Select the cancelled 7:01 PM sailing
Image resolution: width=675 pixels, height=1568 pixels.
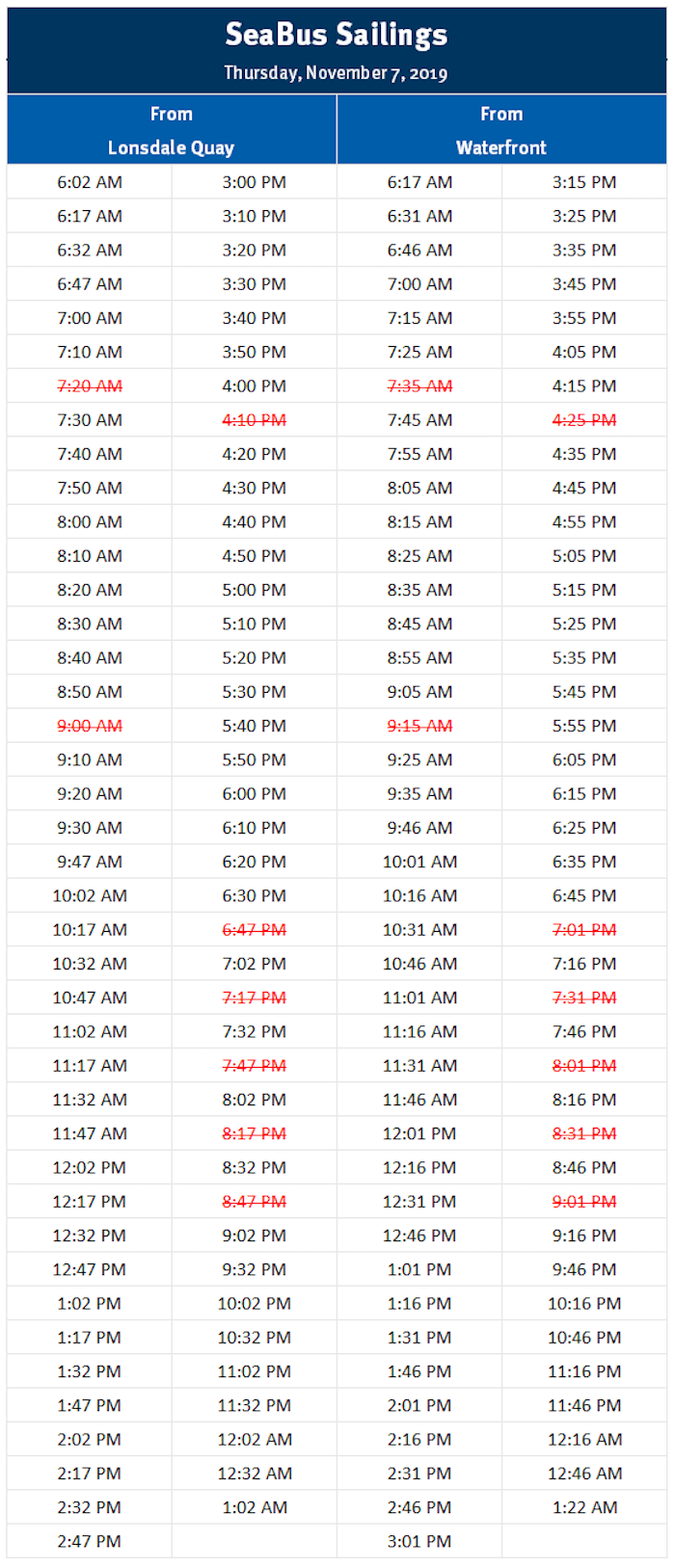584,930
